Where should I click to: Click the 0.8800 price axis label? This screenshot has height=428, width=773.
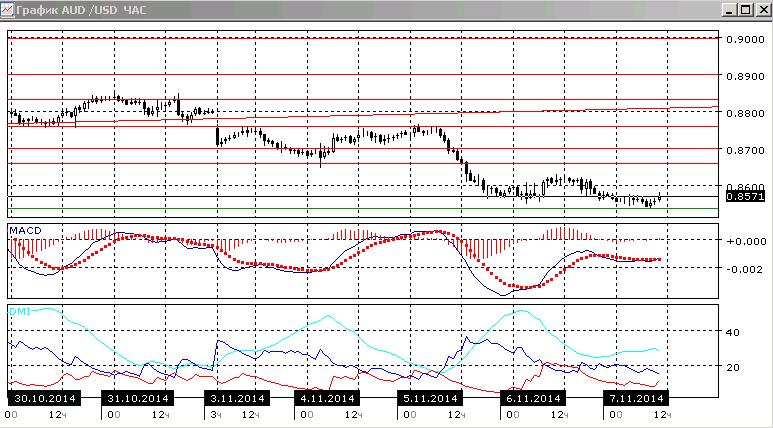pos(745,113)
